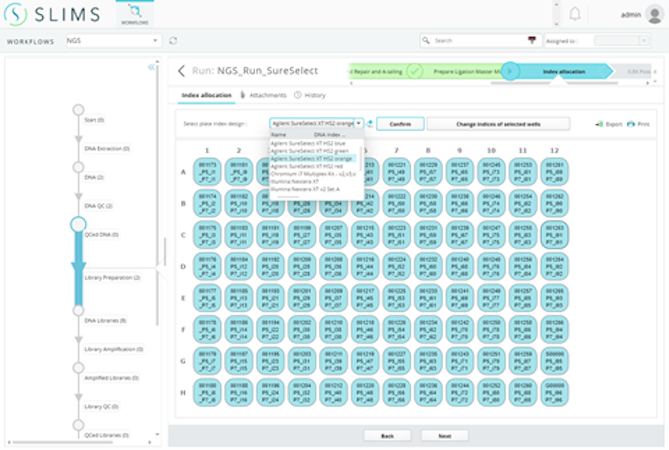Open the admin user avatar menu
The width and height of the screenshot is (669, 450).
click(x=654, y=15)
